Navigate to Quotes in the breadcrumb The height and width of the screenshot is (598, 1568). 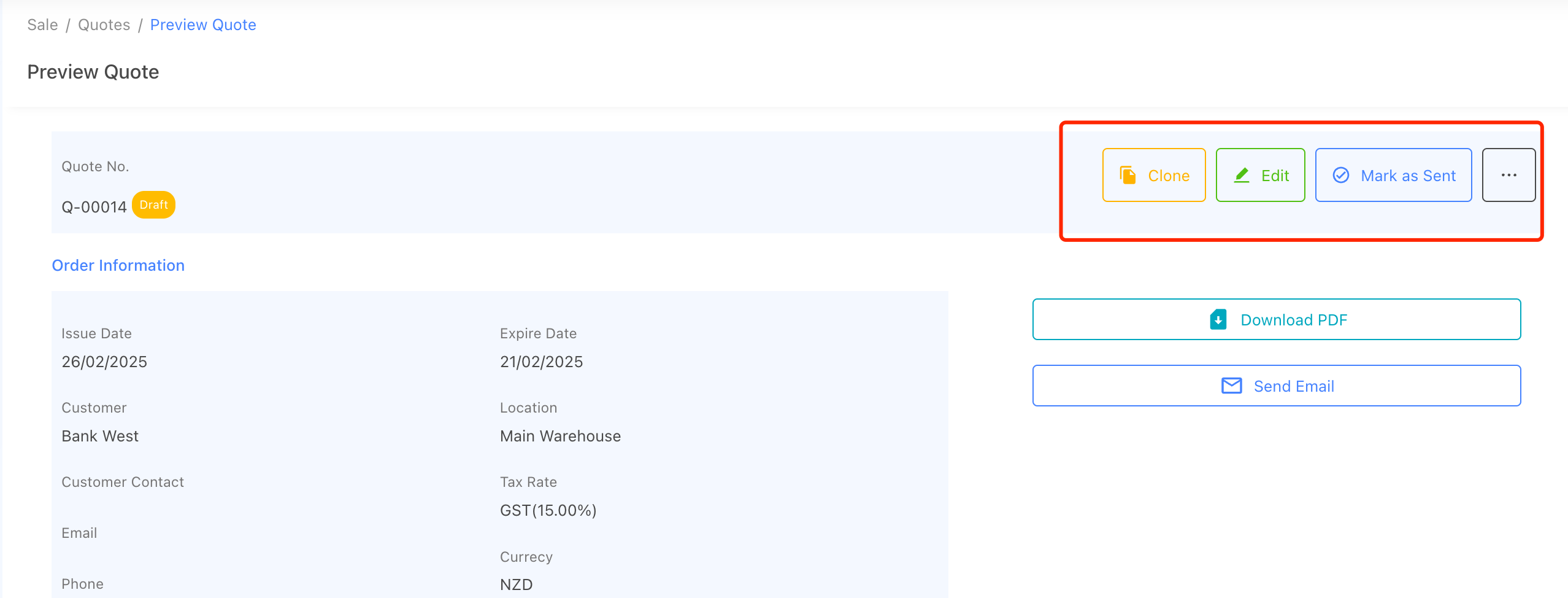click(x=104, y=25)
